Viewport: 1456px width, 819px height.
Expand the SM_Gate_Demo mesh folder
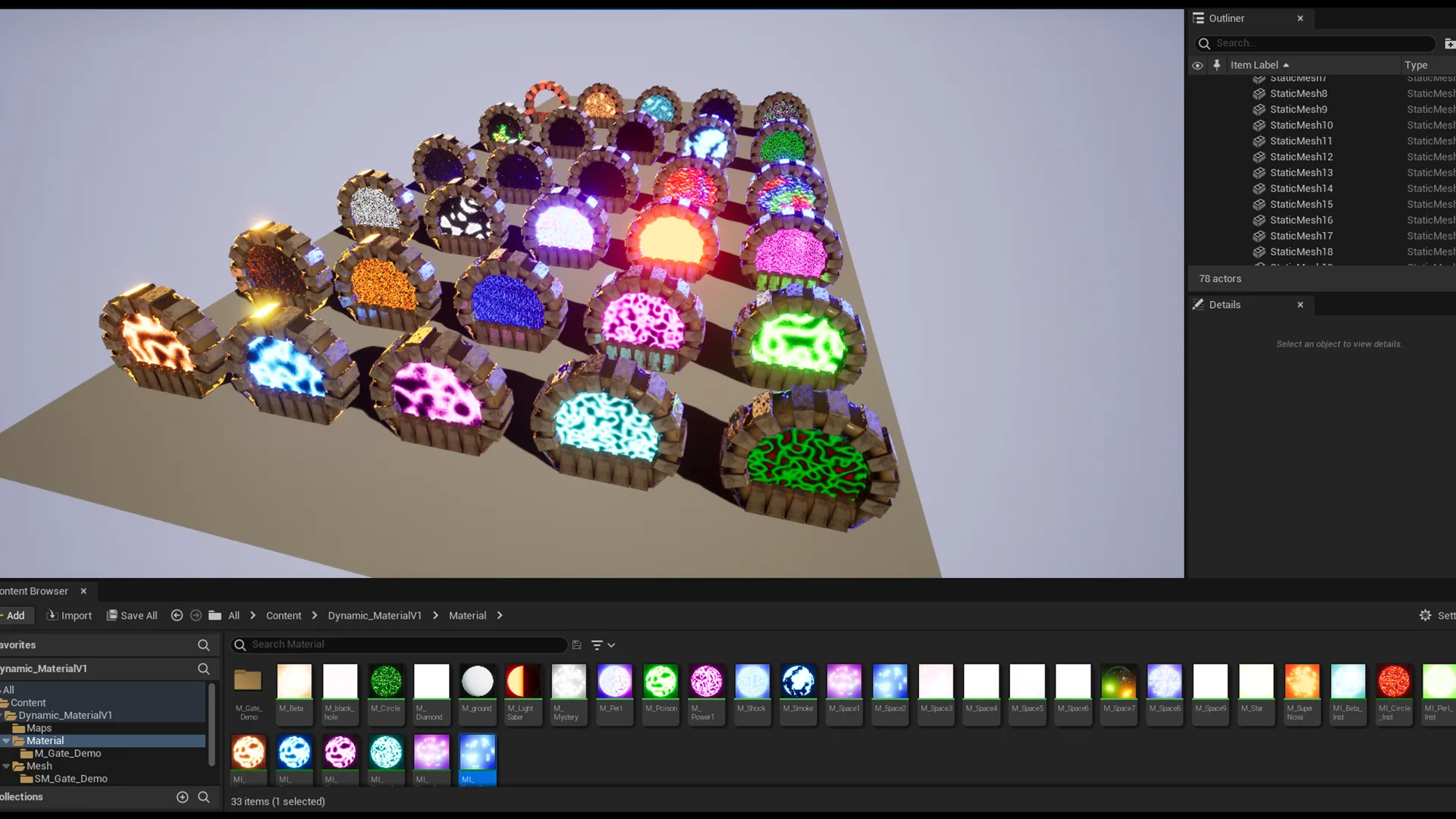click(70, 778)
